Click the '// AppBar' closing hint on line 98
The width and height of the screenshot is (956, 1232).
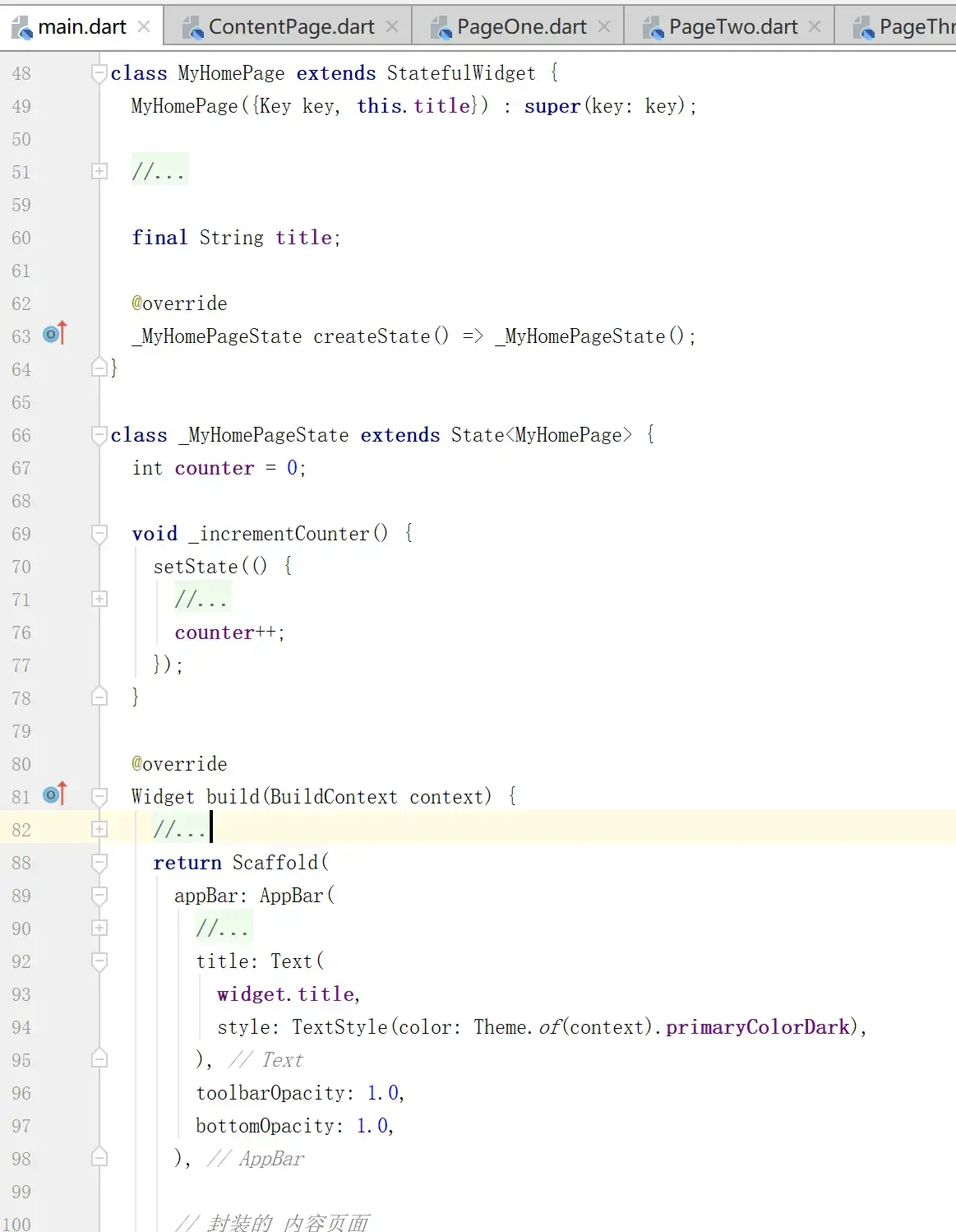pos(256,1159)
